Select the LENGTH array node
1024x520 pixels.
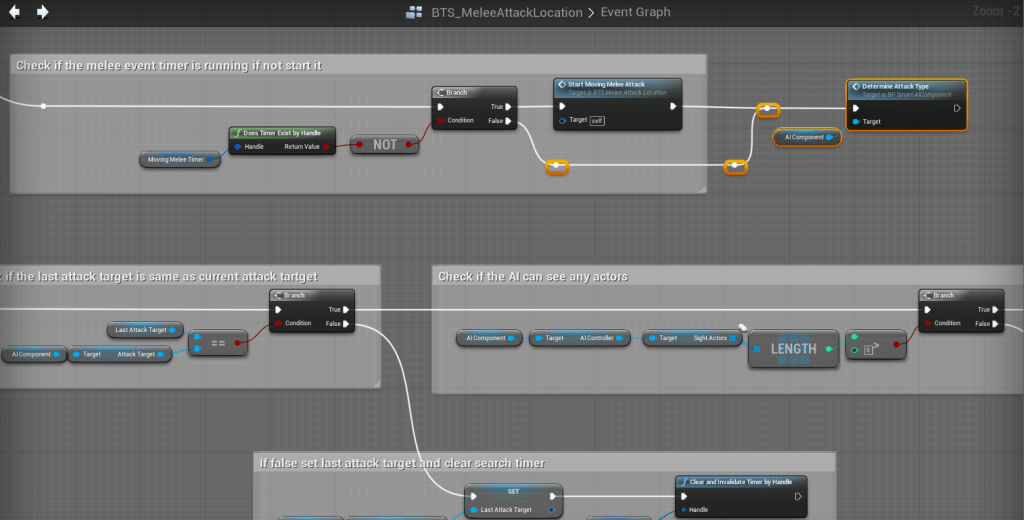(x=793, y=349)
